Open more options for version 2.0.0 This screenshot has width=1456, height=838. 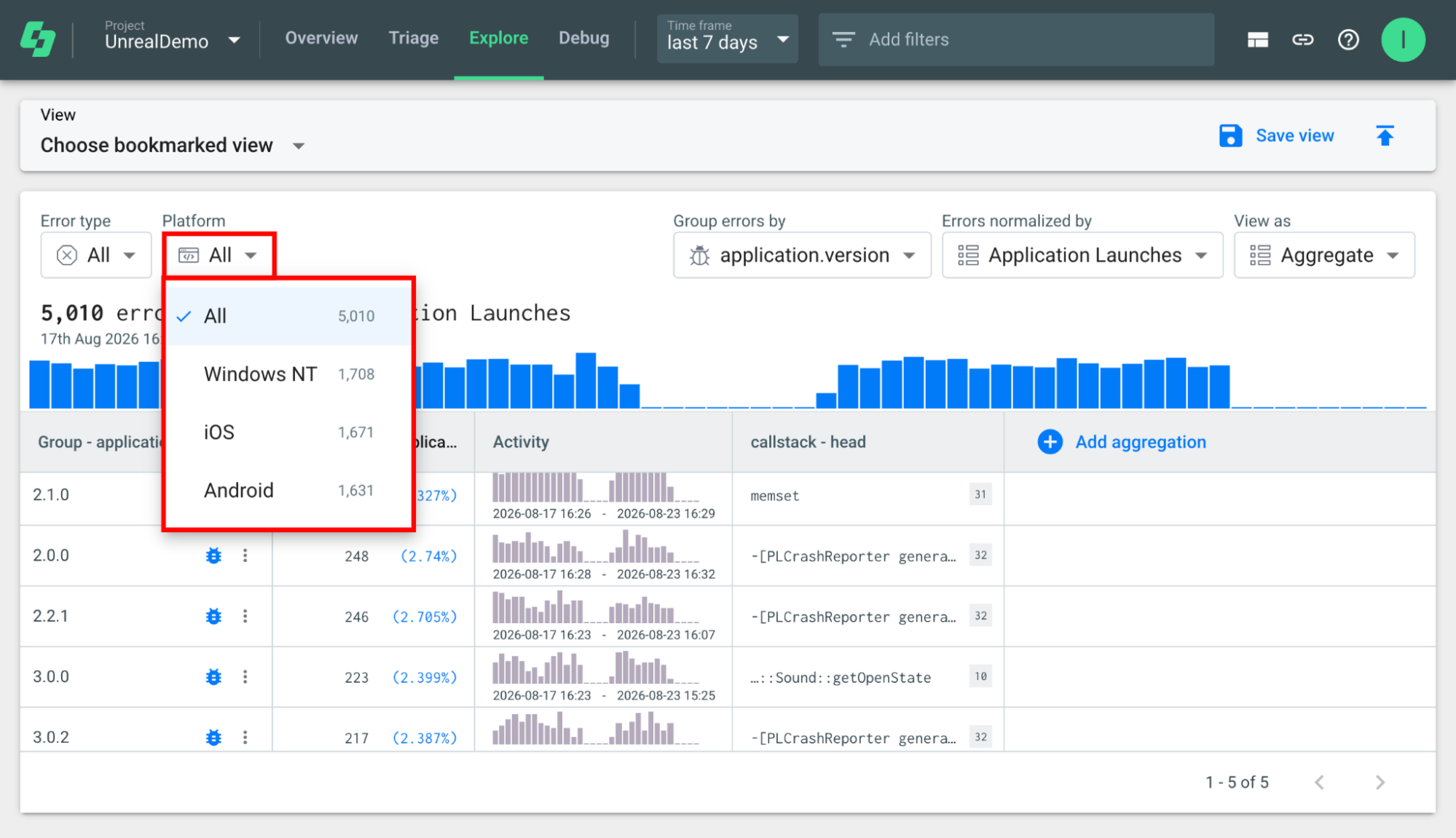click(x=245, y=556)
